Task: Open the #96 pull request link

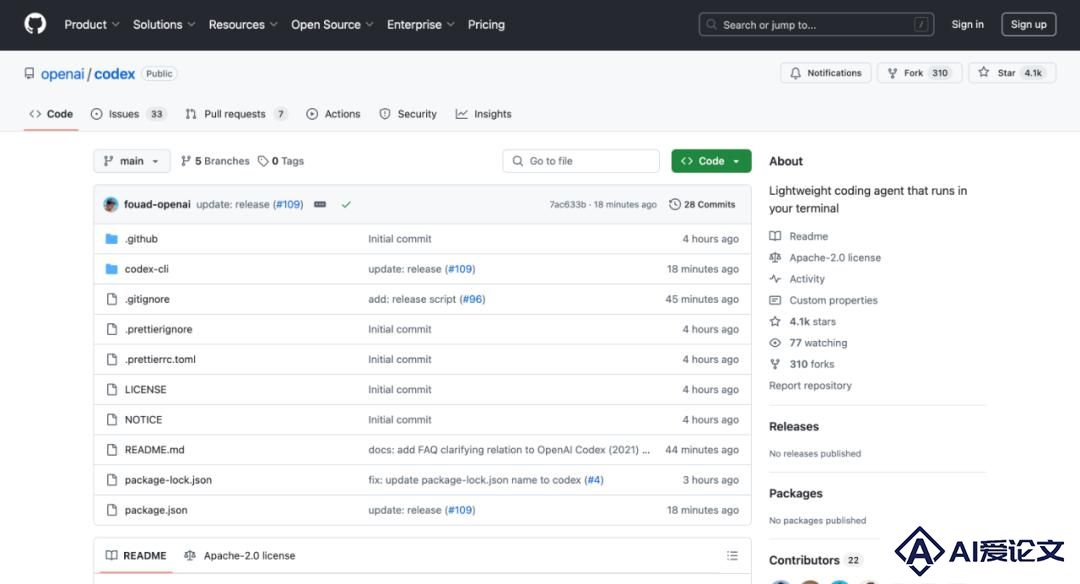Action: click(x=472, y=299)
